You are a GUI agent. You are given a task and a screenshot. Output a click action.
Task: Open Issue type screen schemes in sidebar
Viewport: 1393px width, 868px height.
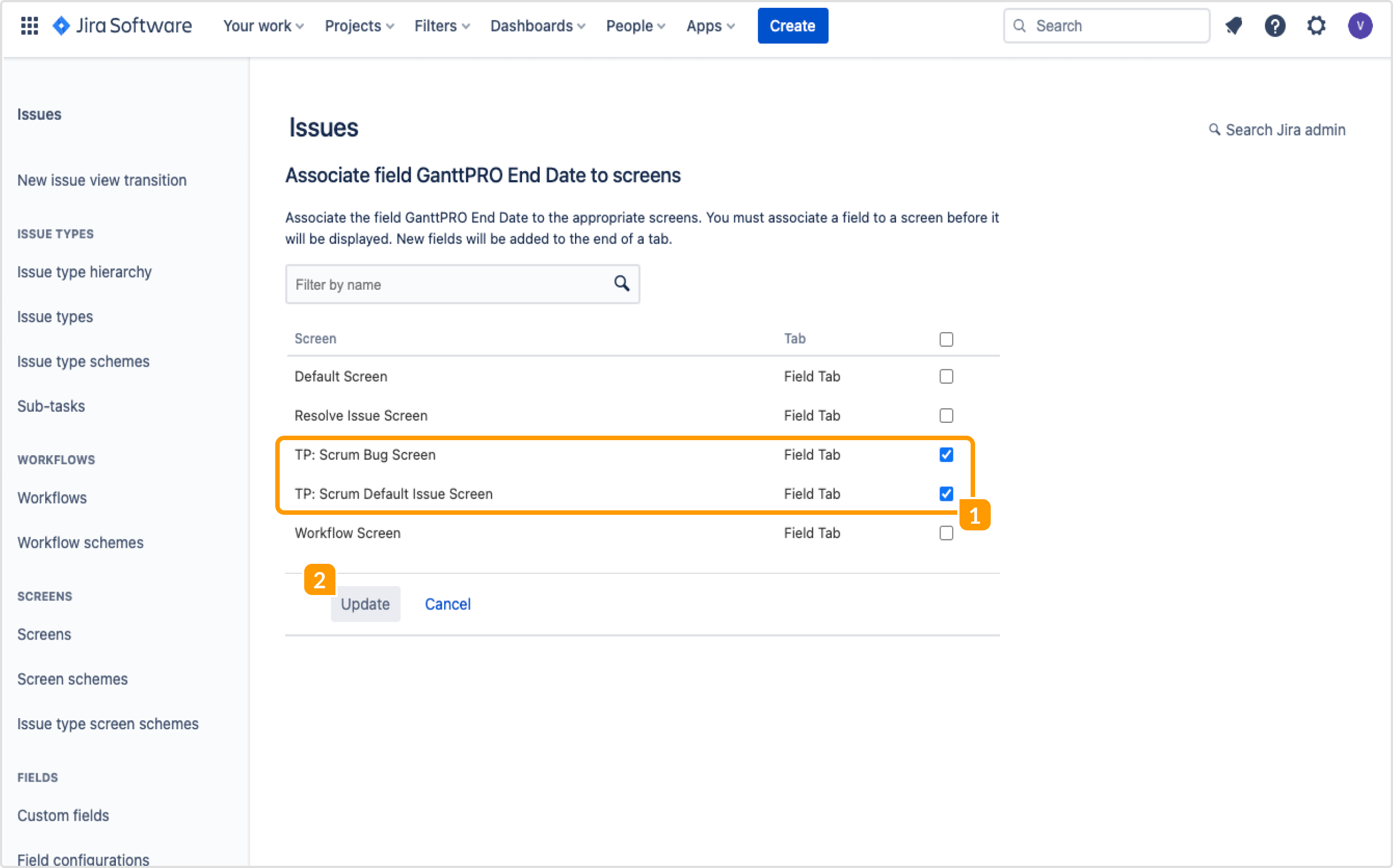[x=108, y=724]
